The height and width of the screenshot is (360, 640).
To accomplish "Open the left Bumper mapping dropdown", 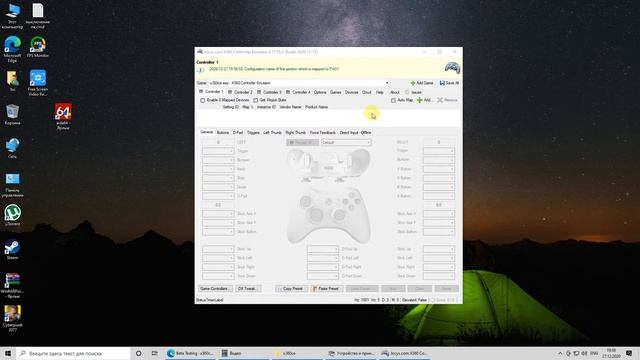I will point(218,160).
